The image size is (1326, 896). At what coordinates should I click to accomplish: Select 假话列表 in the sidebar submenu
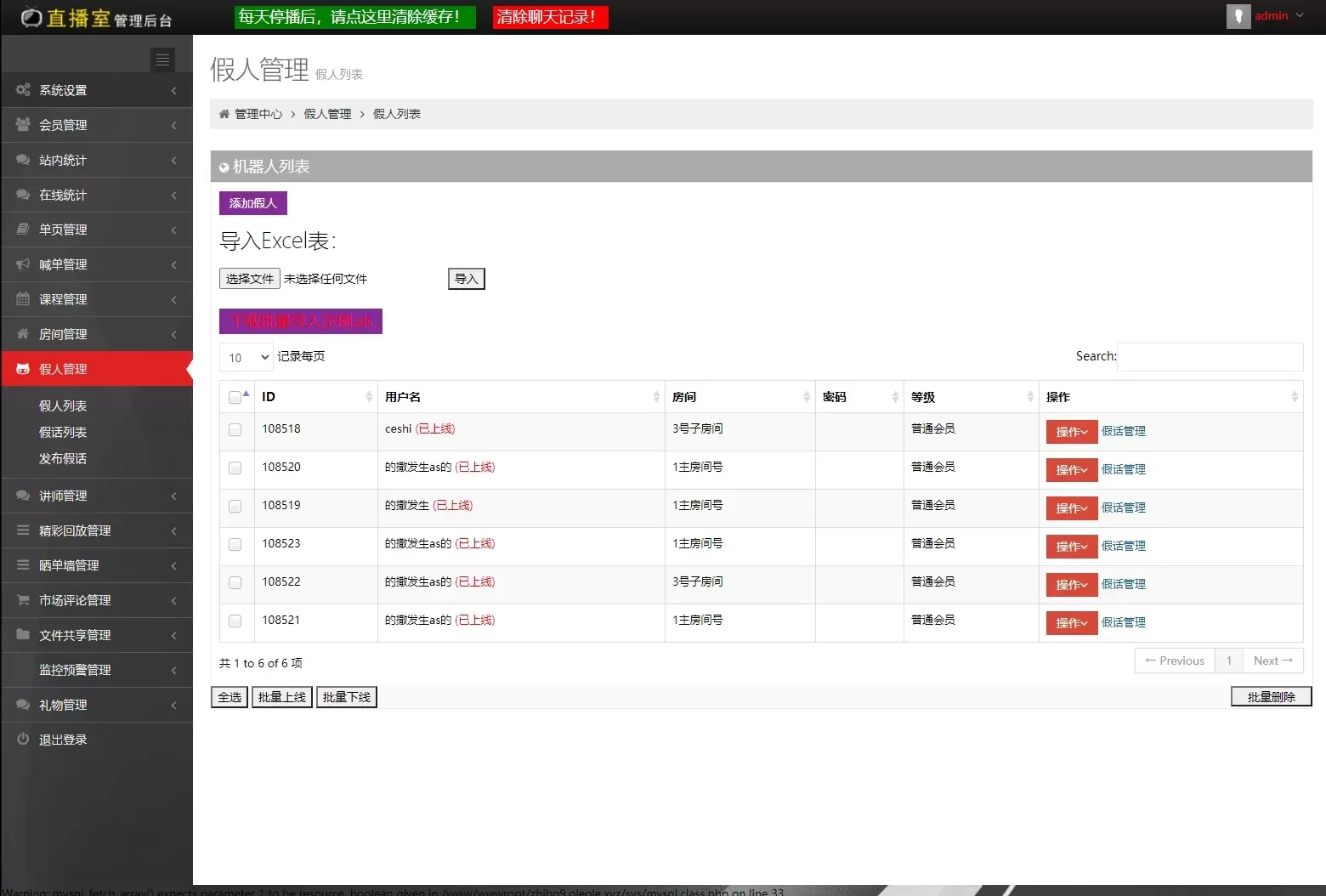pyautogui.click(x=64, y=432)
